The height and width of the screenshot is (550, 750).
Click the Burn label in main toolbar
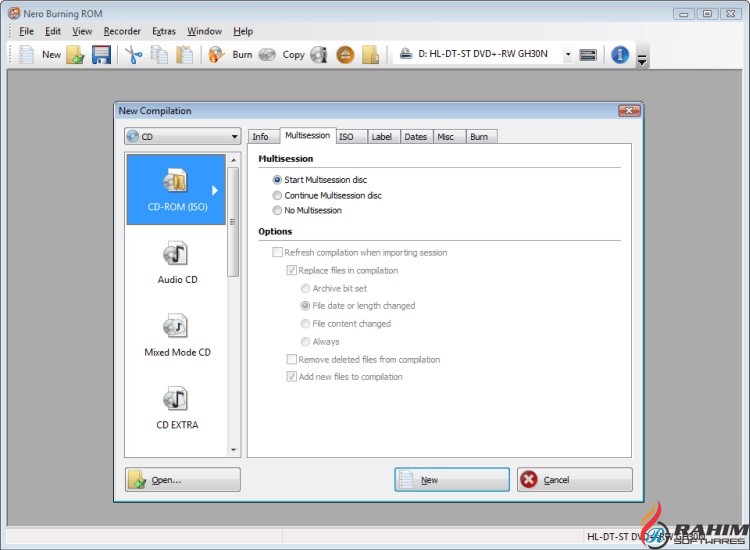click(x=242, y=55)
